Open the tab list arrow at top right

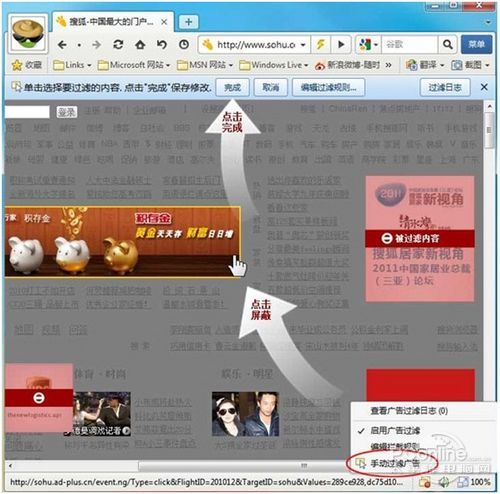point(488,23)
